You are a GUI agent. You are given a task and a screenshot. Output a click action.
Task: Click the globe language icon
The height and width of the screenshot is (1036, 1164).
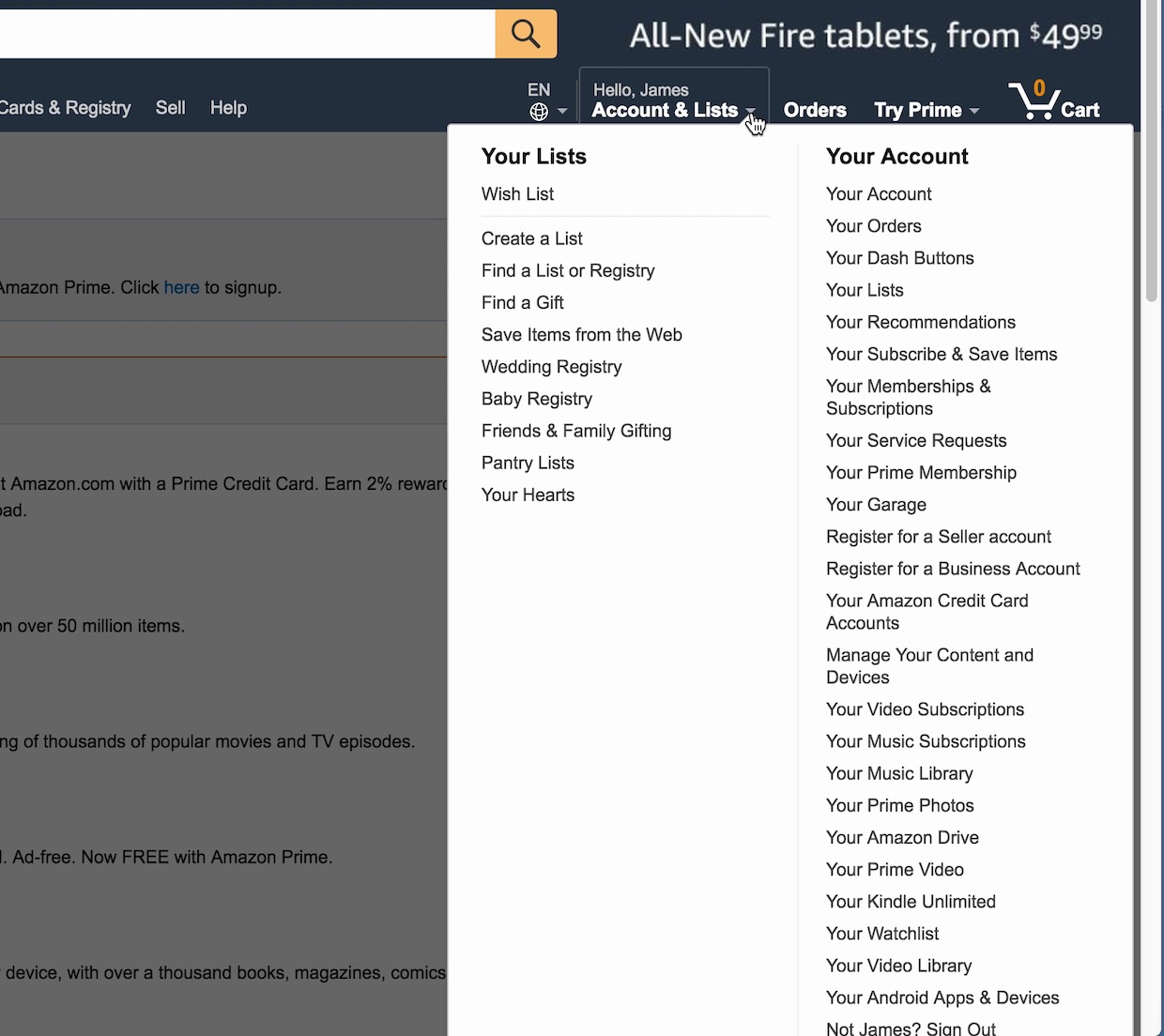(x=539, y=112)
